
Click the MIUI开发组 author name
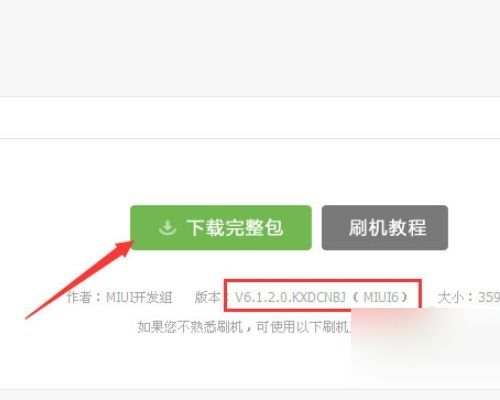[139, 297]
